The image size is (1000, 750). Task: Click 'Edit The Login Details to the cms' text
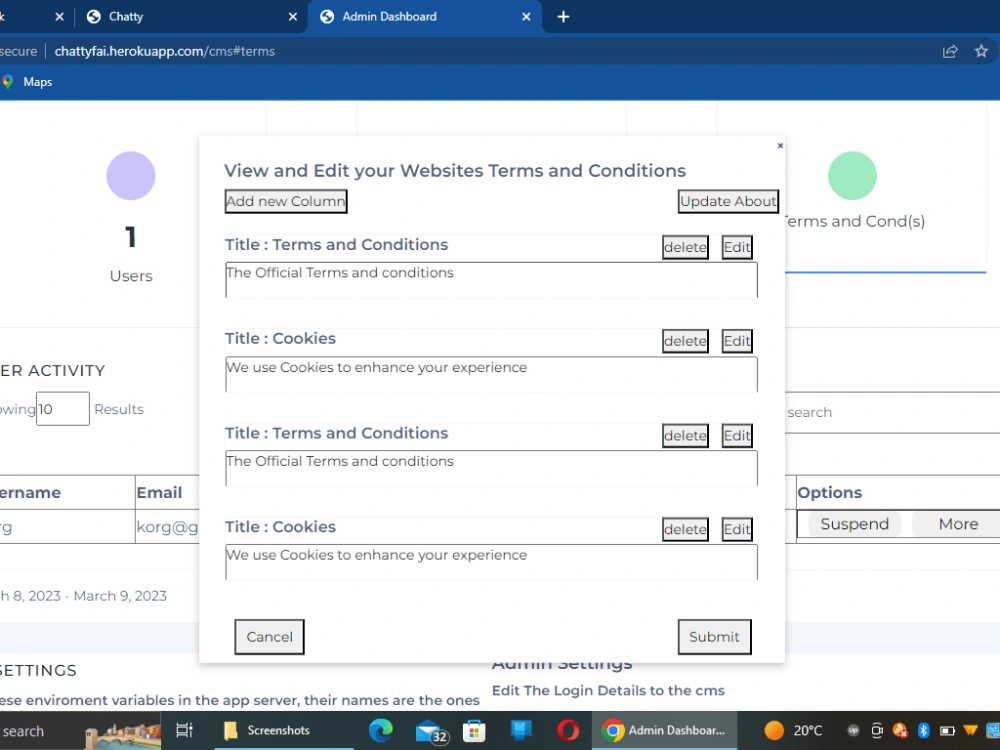click(x=608, y=691)
